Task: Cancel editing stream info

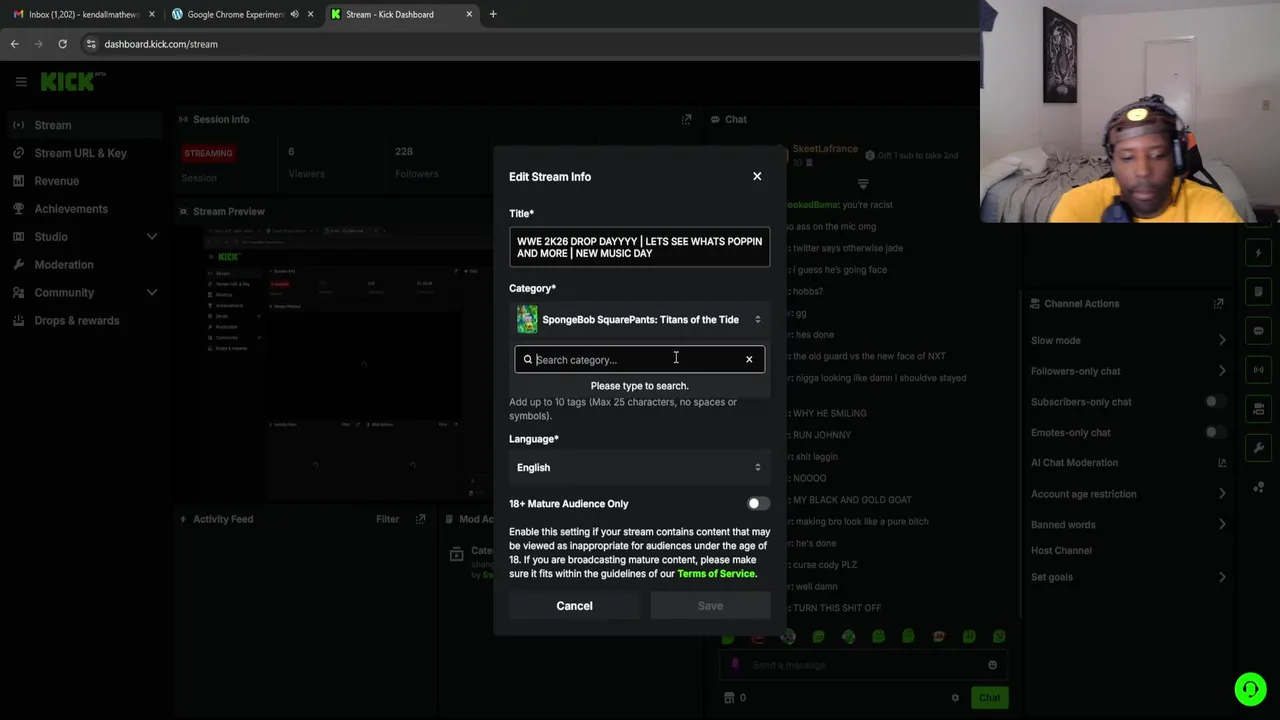Action: coord(574,606)
